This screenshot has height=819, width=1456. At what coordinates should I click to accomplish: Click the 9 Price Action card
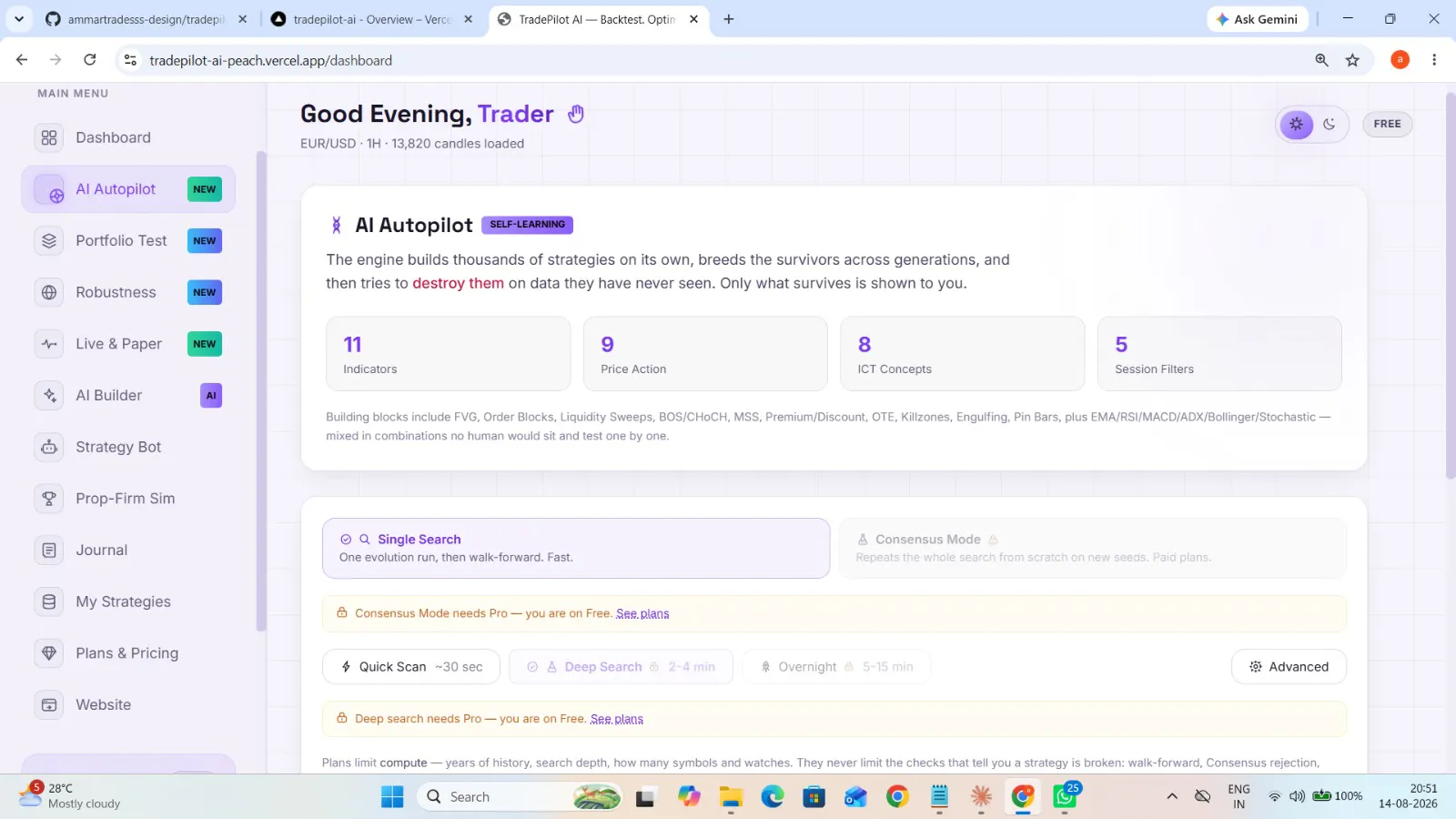(705, 354)
